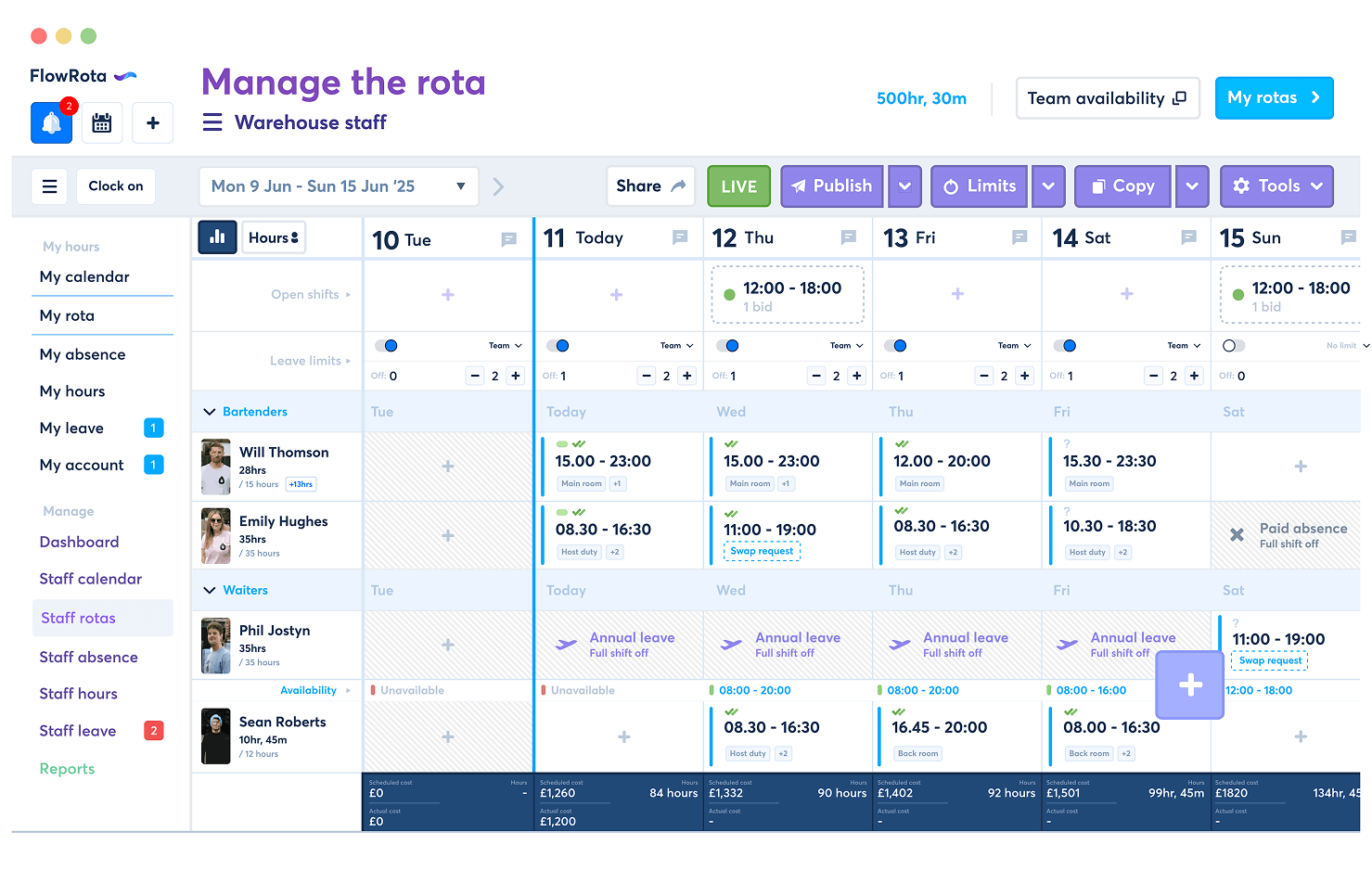Add shift for Sean Roberts on Today
Viewport: 1372px width, 870px height.
click(624, 736)
